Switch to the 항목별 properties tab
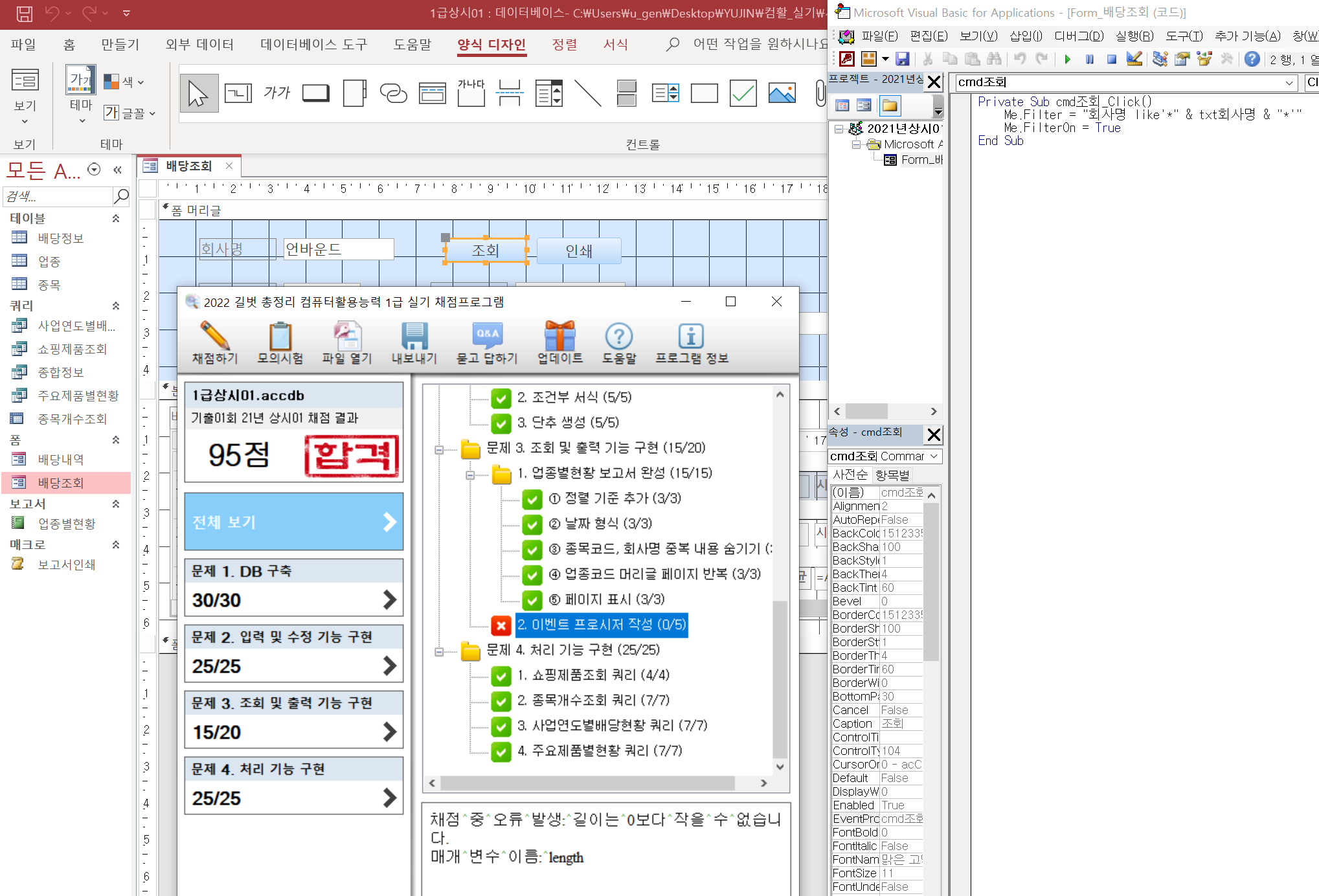The image size is (1319, 896). tap(892, 475)
